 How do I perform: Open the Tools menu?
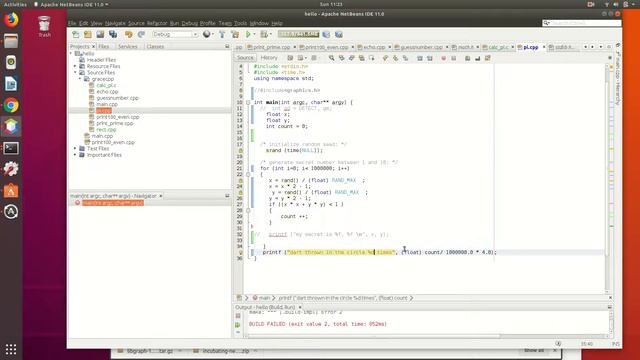240,23
